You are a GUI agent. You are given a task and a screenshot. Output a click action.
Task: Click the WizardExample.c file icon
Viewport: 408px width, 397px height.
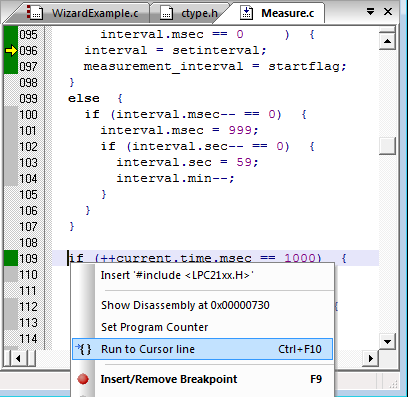[34, 13]
